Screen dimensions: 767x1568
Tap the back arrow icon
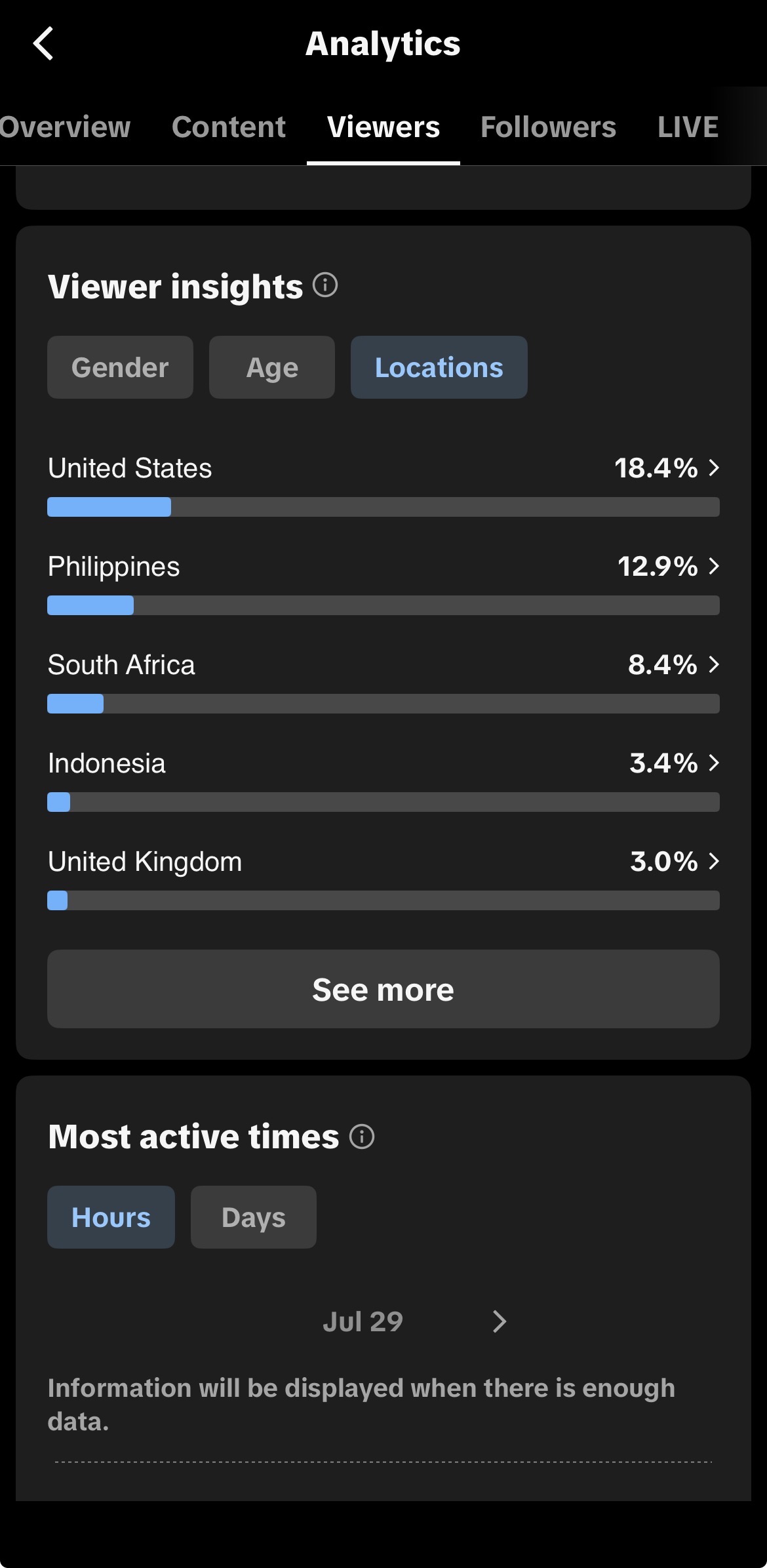click(43, 44)
